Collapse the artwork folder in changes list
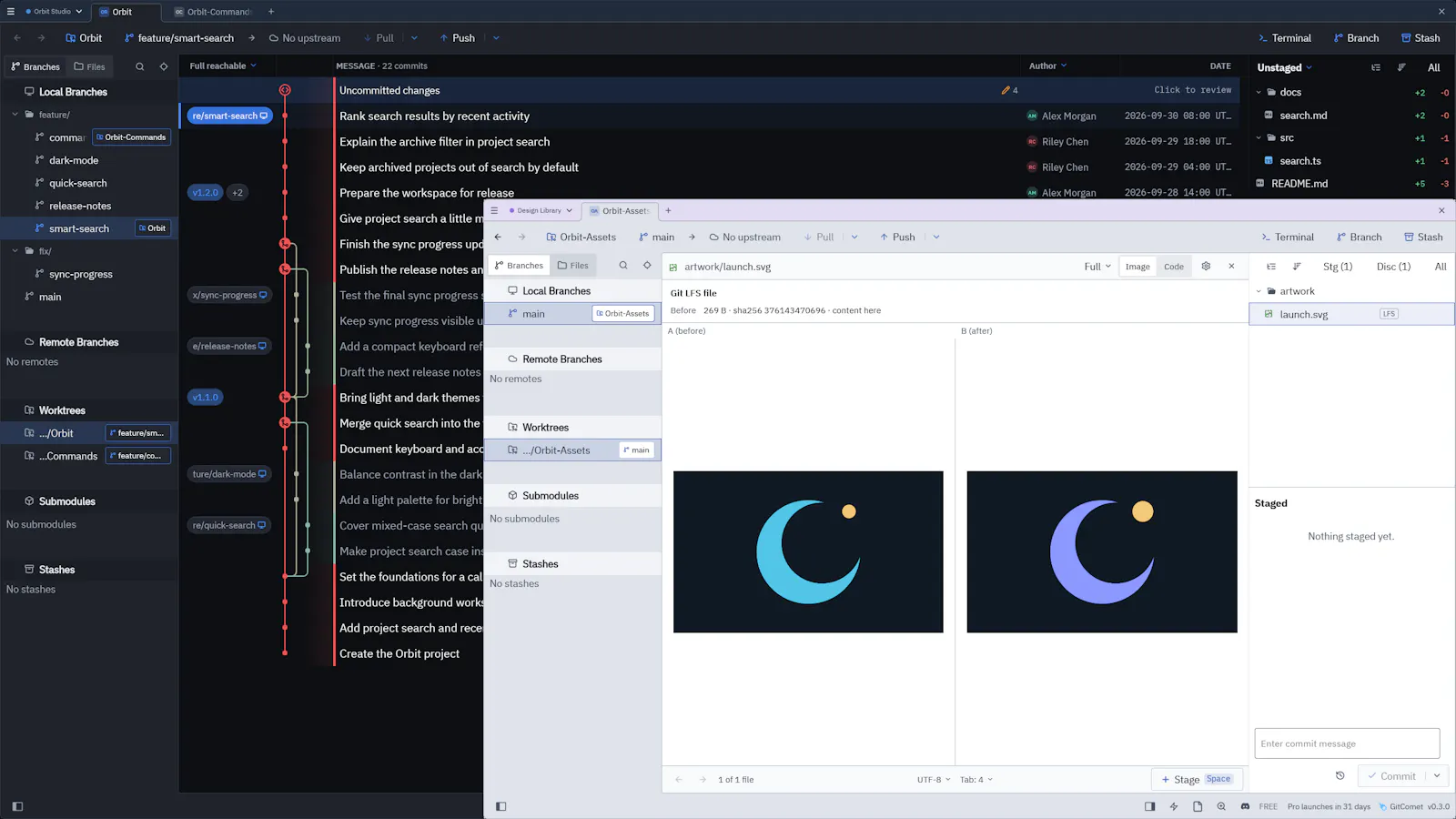 (1259, 291)
